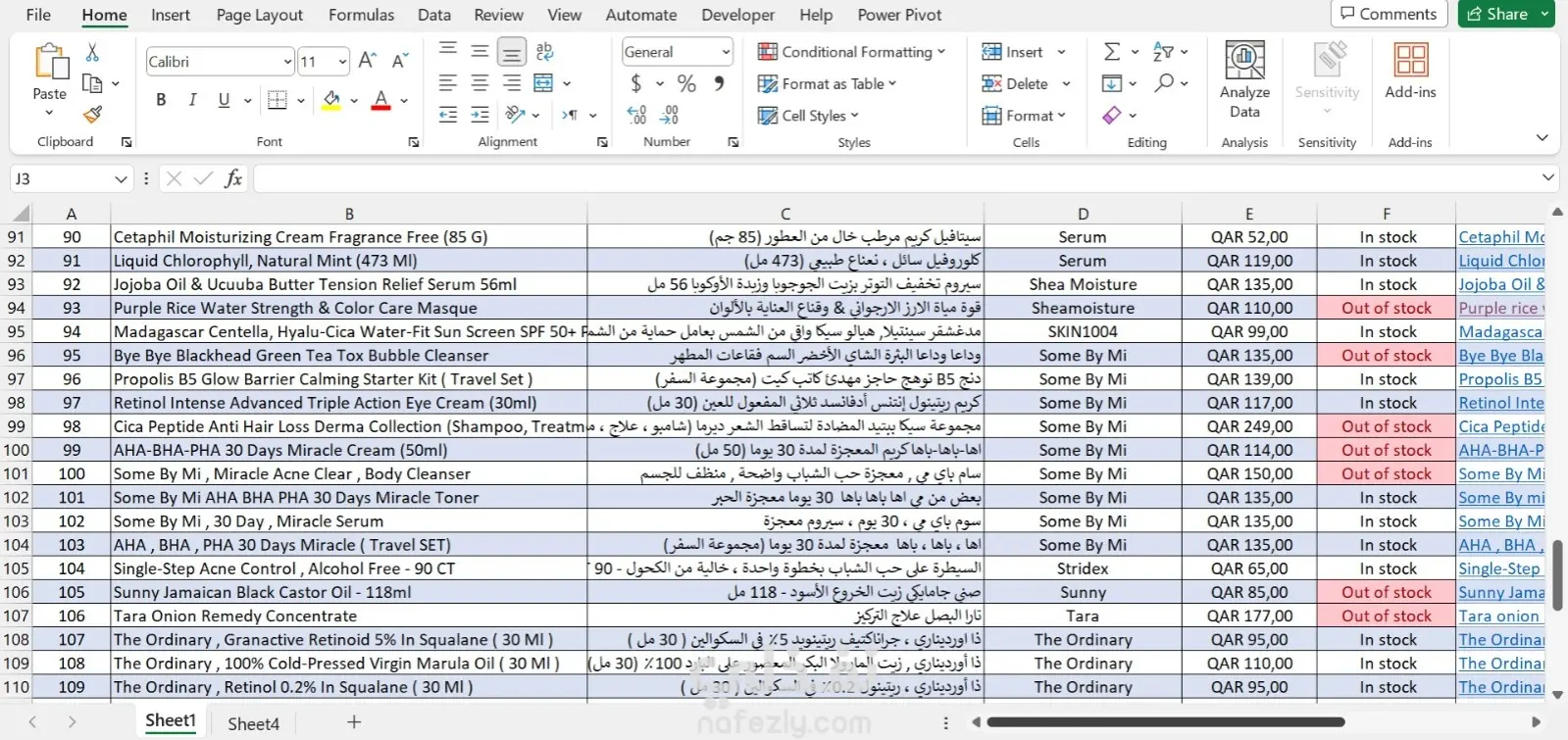Toggle Bold formatting
Image resolution: width=1568 pixels, height=740 pixels.
161,100
